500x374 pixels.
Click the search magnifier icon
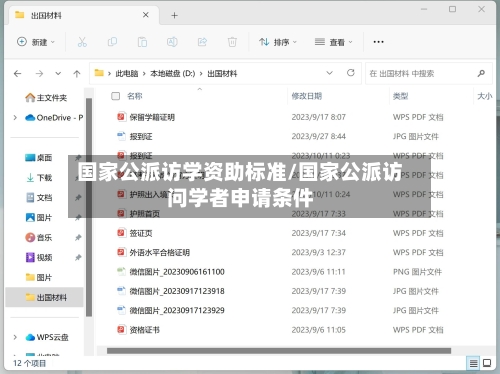point(481,73)
